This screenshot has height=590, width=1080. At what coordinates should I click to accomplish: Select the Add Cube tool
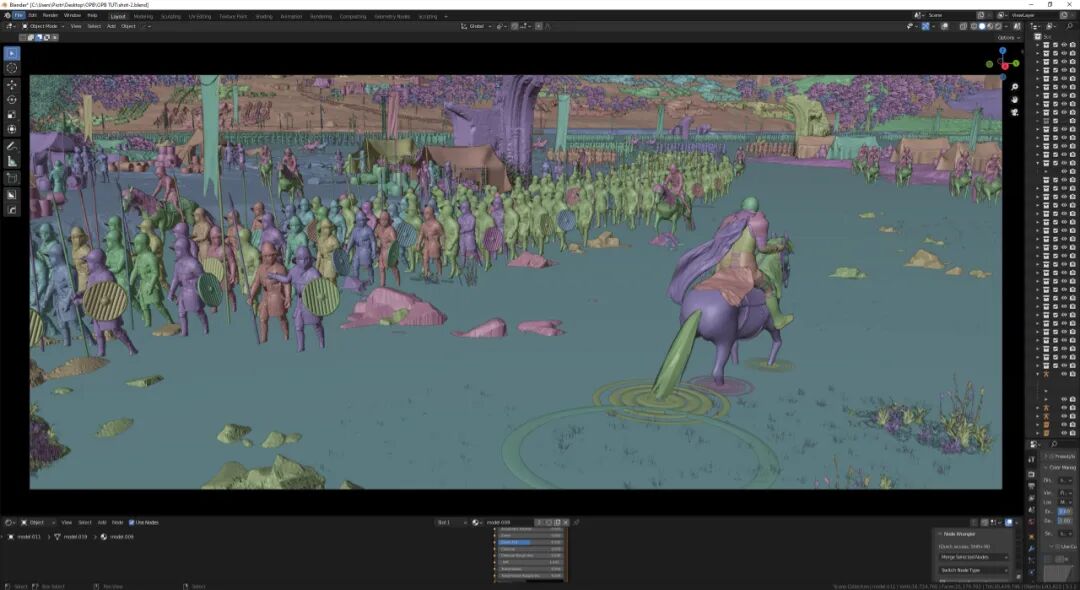click(x=12, y=178)
